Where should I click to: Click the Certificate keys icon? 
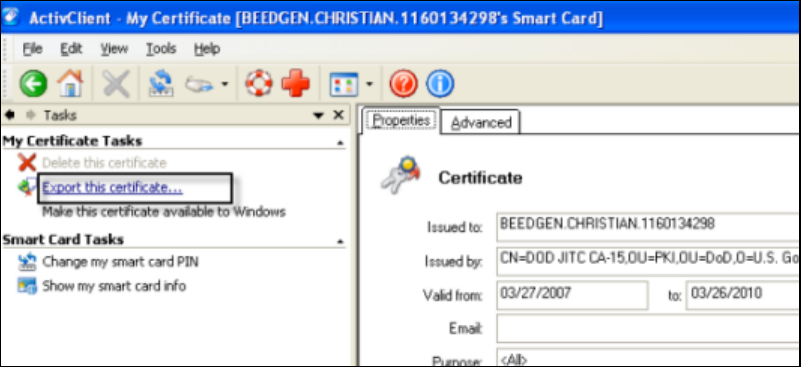tap(400, 176)
